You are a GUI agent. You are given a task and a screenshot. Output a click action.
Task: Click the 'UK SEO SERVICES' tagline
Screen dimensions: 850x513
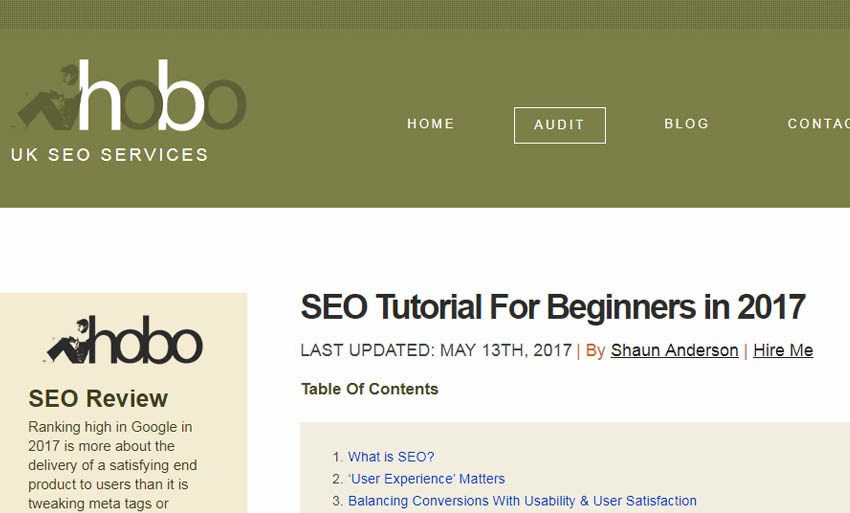tap(110, 155)
